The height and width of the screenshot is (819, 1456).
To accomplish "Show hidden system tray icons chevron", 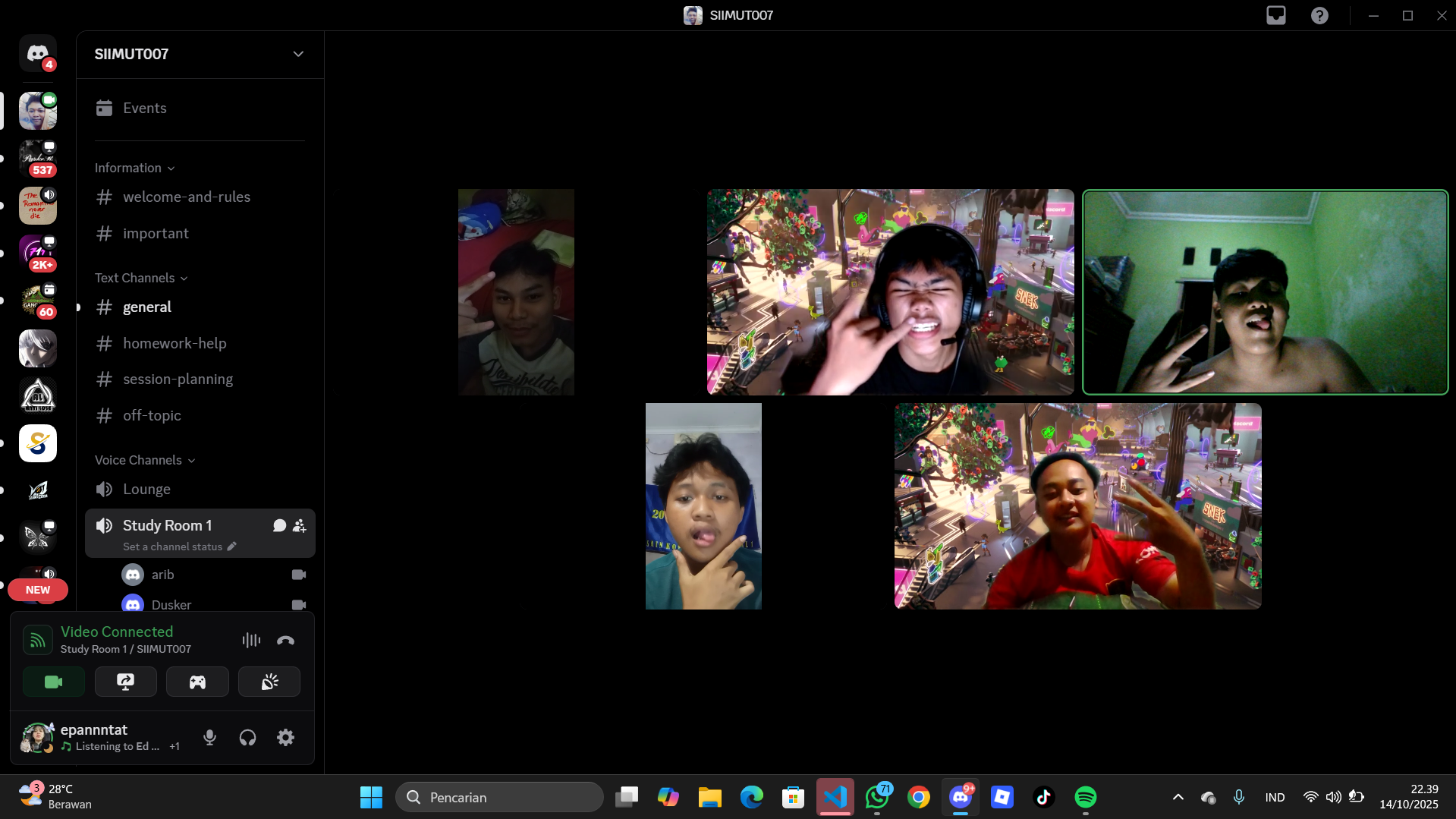I will (x=1178, y=797).
